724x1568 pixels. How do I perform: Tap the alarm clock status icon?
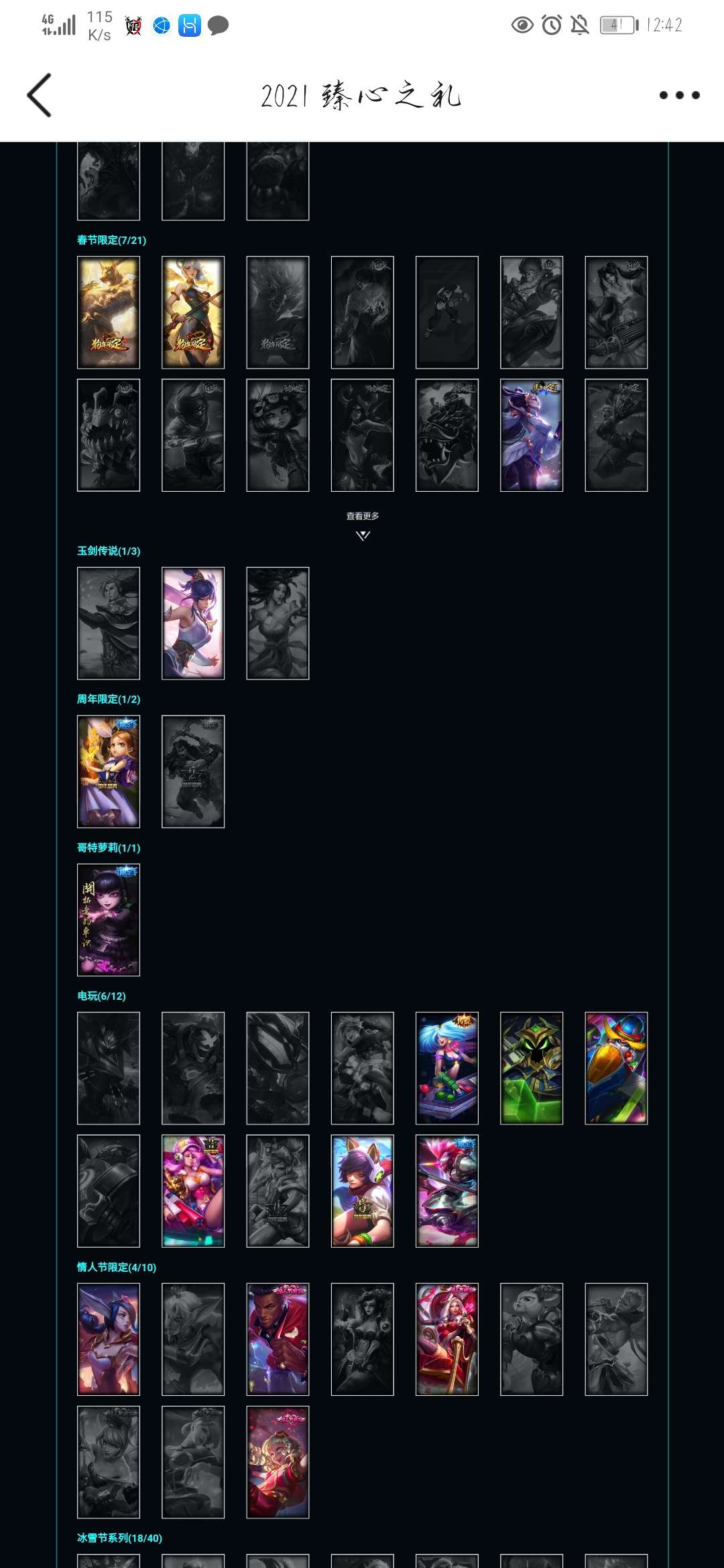[x=552, y=25]
